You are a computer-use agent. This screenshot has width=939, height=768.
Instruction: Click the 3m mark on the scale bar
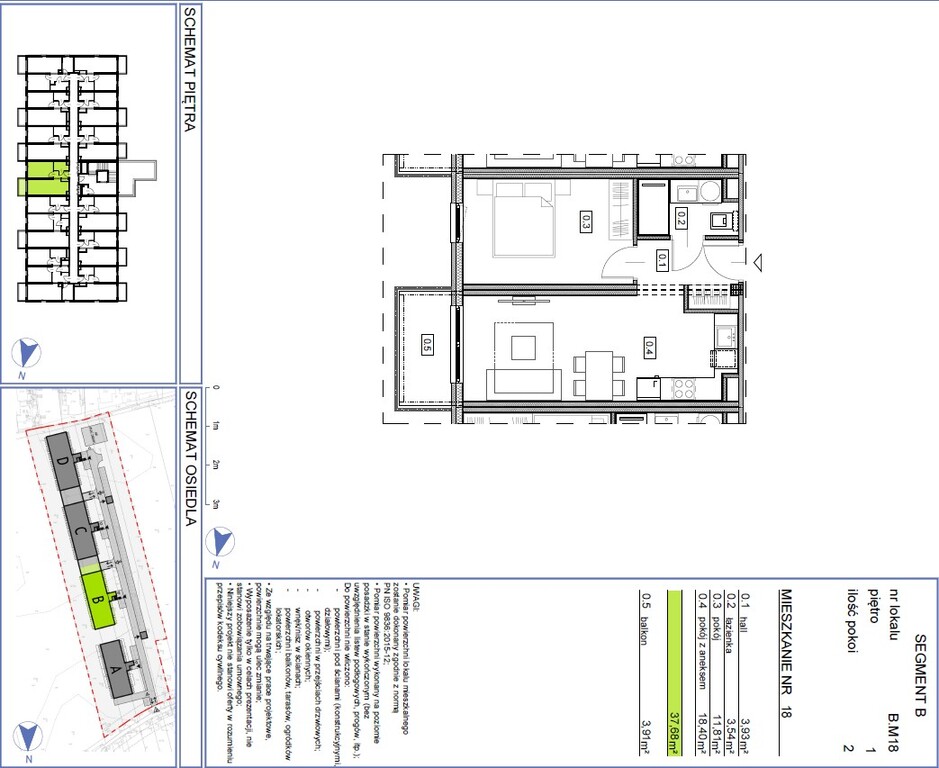(x=216, y=505)
